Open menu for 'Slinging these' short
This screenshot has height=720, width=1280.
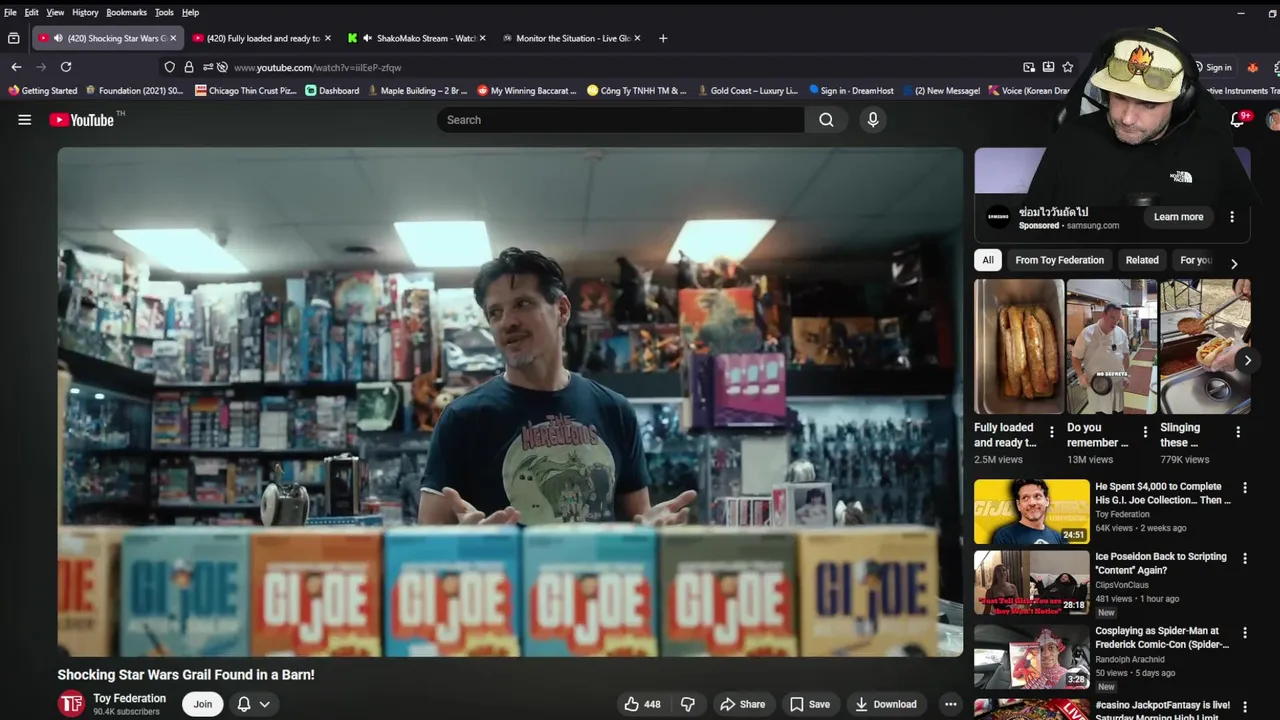pos(1238,432)
